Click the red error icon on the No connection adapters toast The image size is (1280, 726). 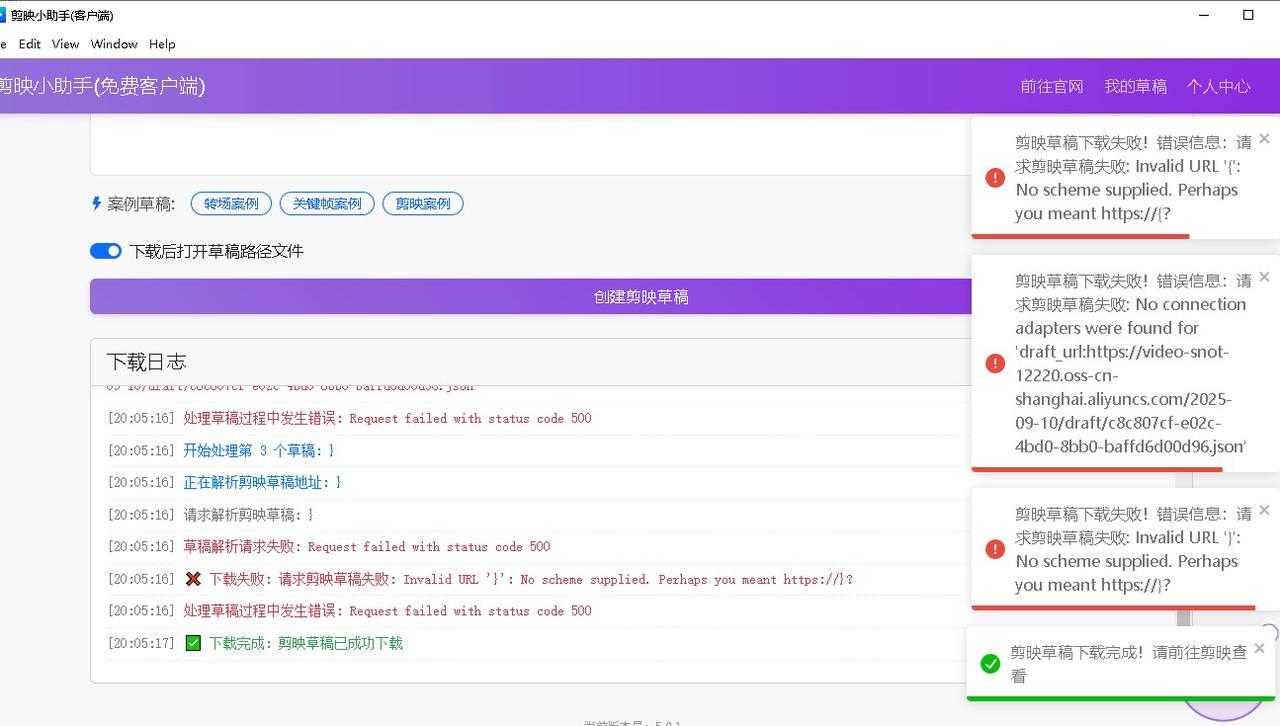click(994, 363)
